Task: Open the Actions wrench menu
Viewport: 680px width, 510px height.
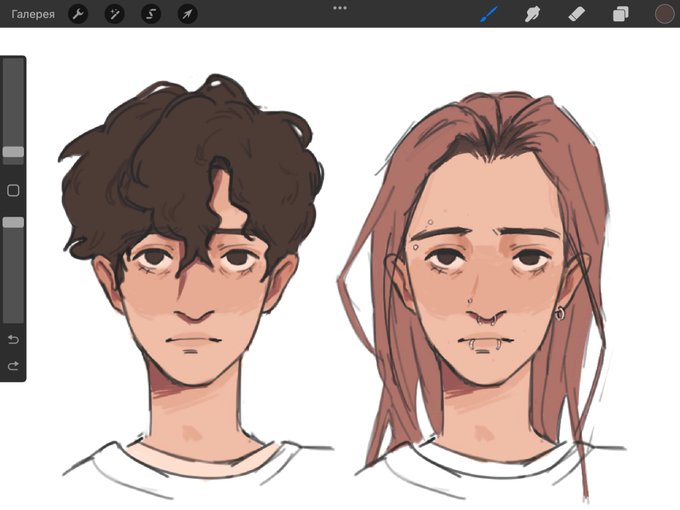Action: coord(78,14)
